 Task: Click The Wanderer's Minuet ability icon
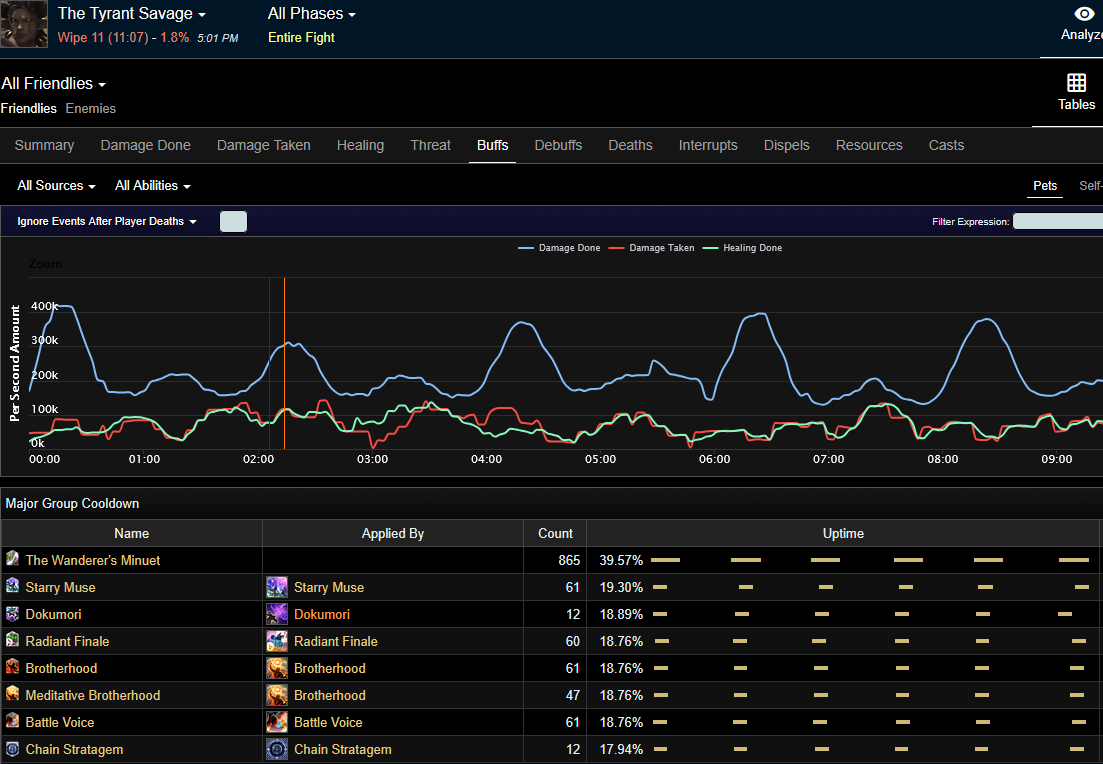(x=13, y=559)
